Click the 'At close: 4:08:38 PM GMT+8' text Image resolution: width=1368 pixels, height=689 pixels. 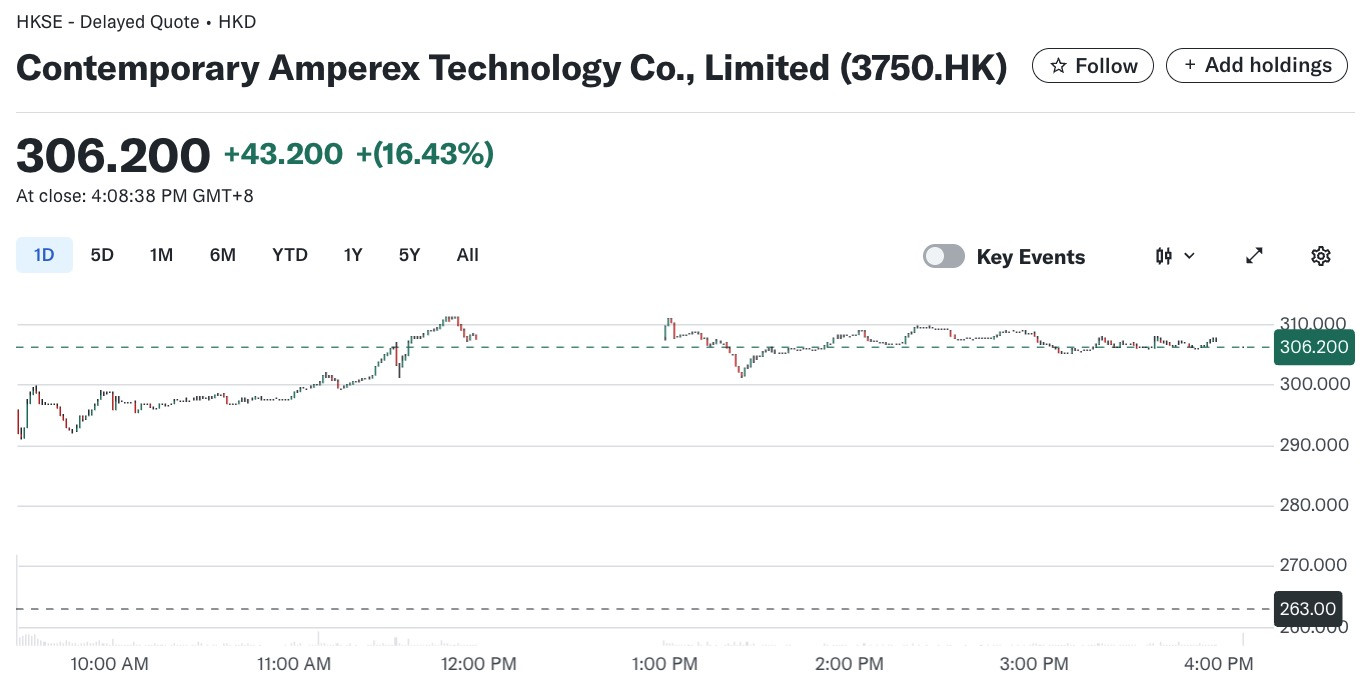click(135, 196)
